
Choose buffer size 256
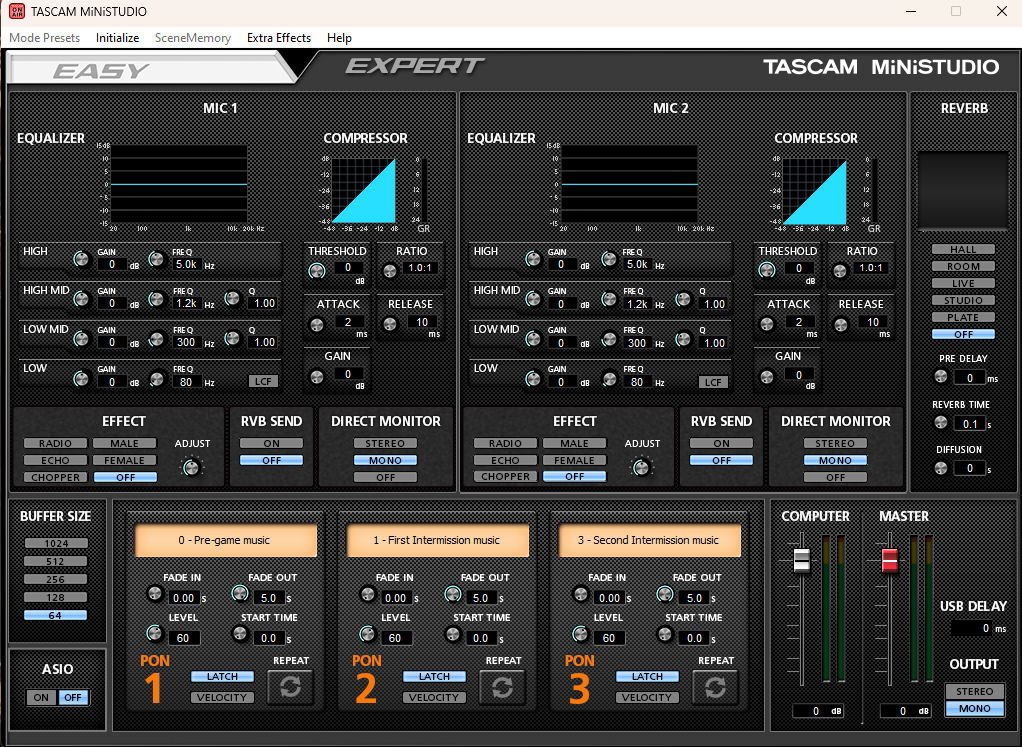tap(55, 579)
